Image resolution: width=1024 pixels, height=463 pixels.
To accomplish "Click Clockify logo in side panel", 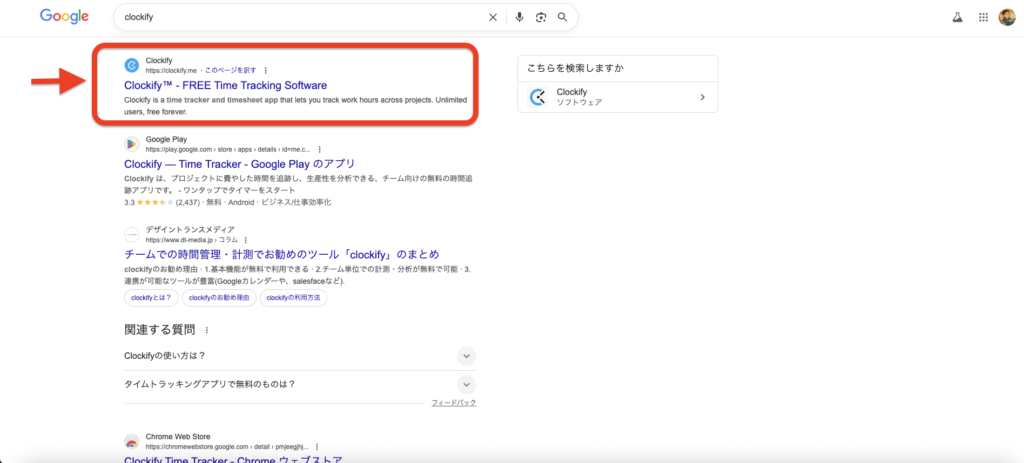I will coord(537,97).
